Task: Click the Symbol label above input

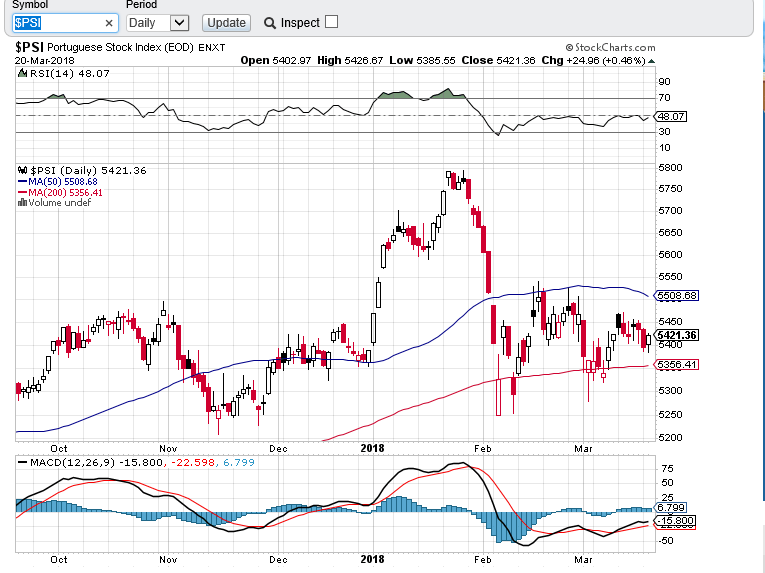Action: pos(30,5)
